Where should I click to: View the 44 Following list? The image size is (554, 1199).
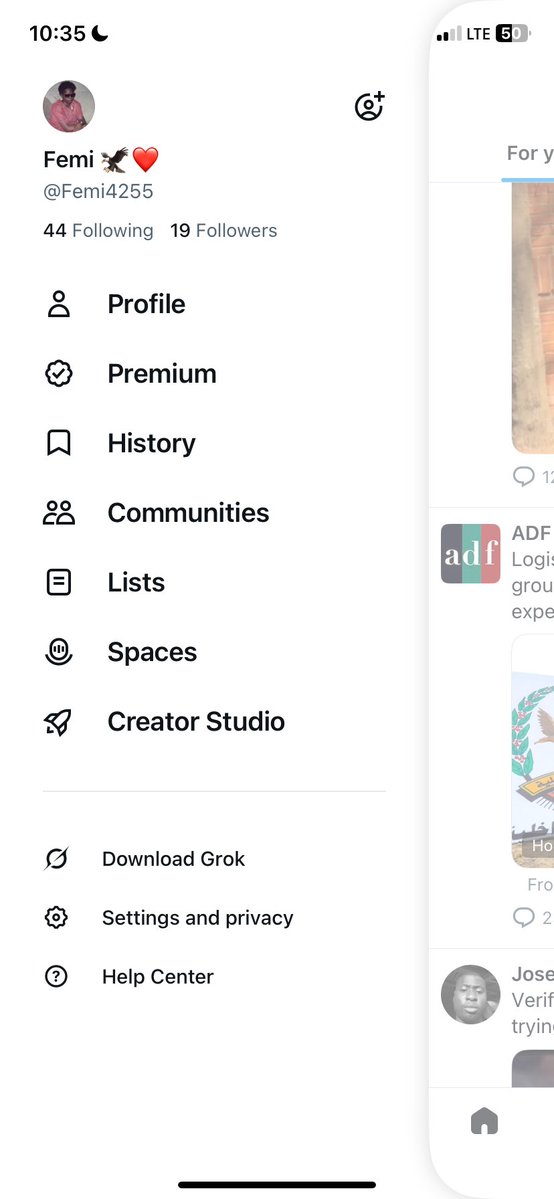click(x=98, y=230)
